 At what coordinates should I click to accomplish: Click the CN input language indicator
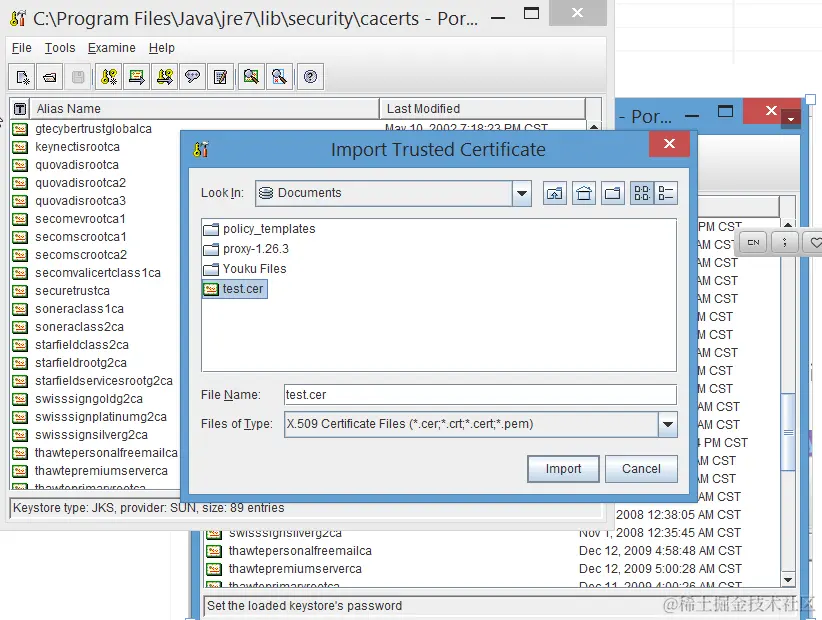click(753, 242)
